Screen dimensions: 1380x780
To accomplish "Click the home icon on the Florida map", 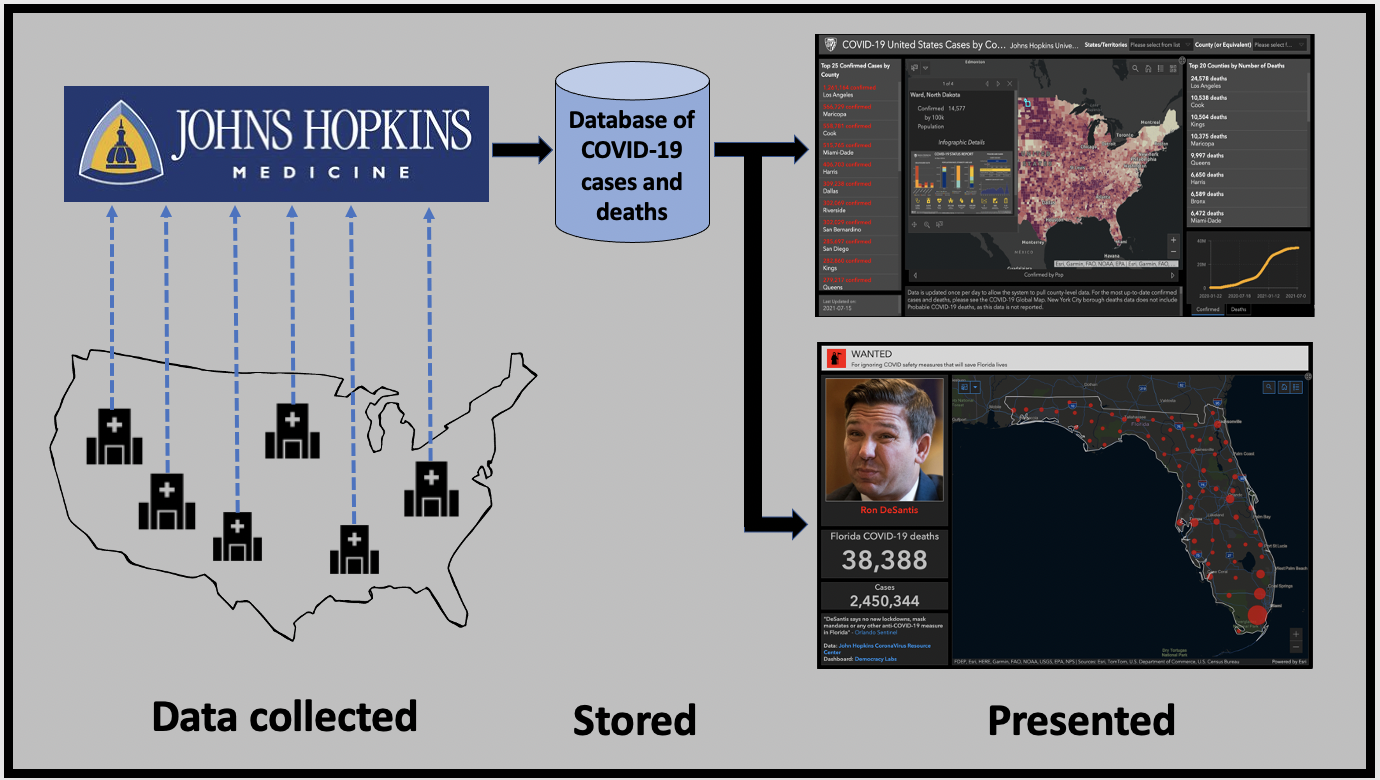I will [1283, 387].
